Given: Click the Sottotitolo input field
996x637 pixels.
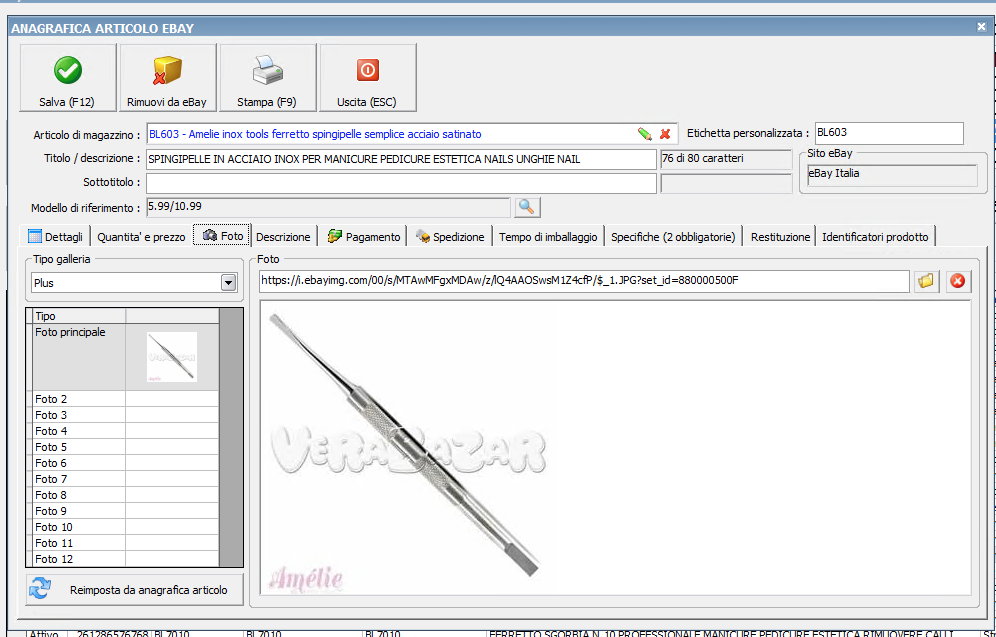Looking at the screenshot, I should (x=401, y=183).
